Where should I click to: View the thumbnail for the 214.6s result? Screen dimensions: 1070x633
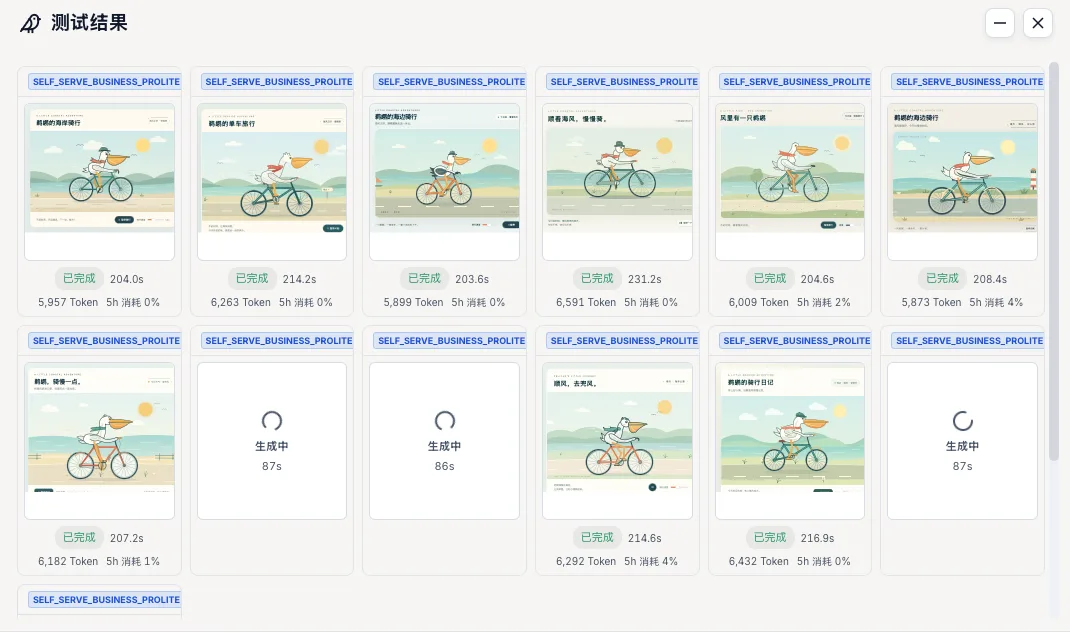618,441
